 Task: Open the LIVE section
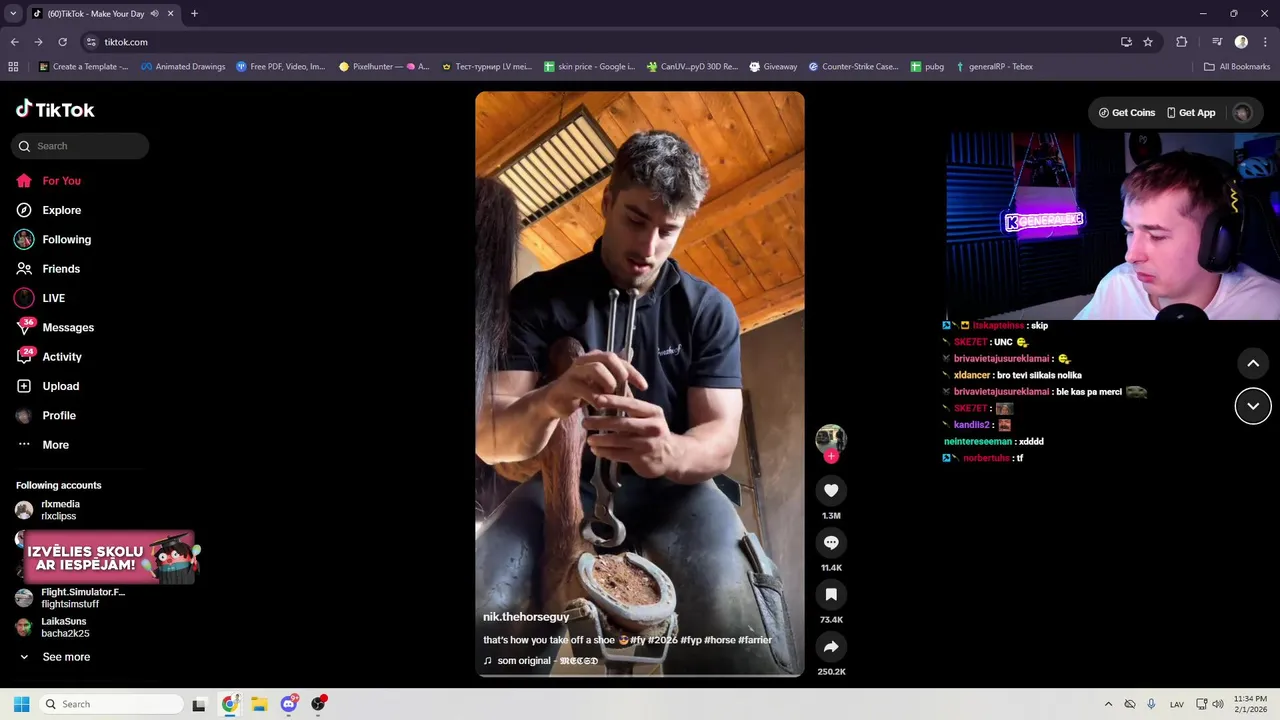click(40, 298)
